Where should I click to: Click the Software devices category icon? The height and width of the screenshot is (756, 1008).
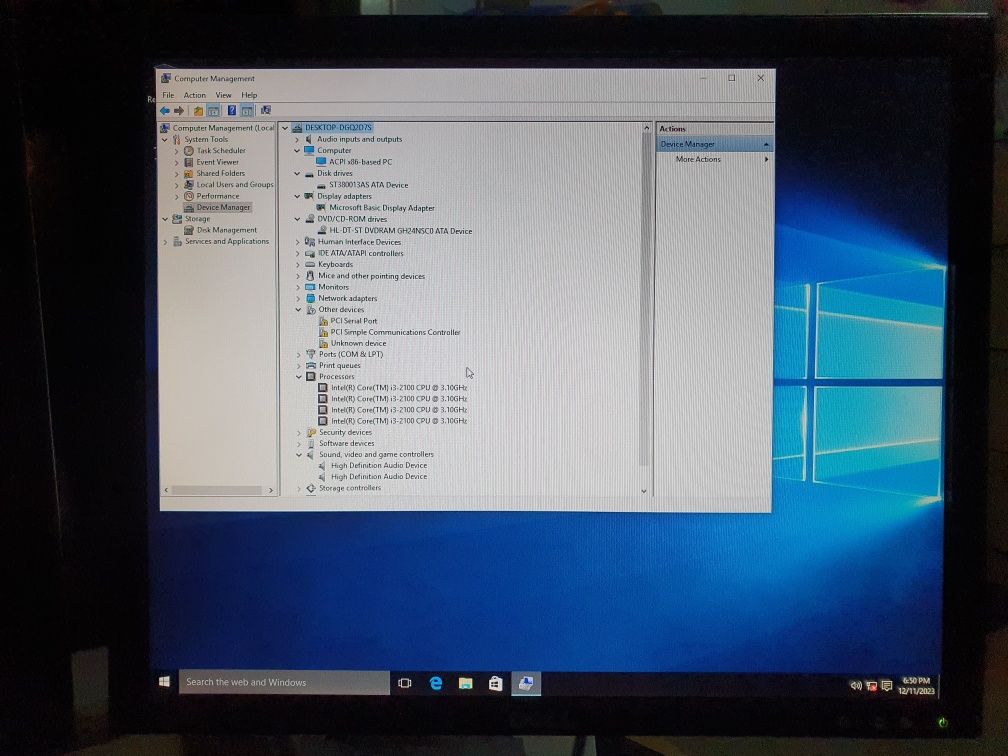pyautogui.click(x=311, y=444)
